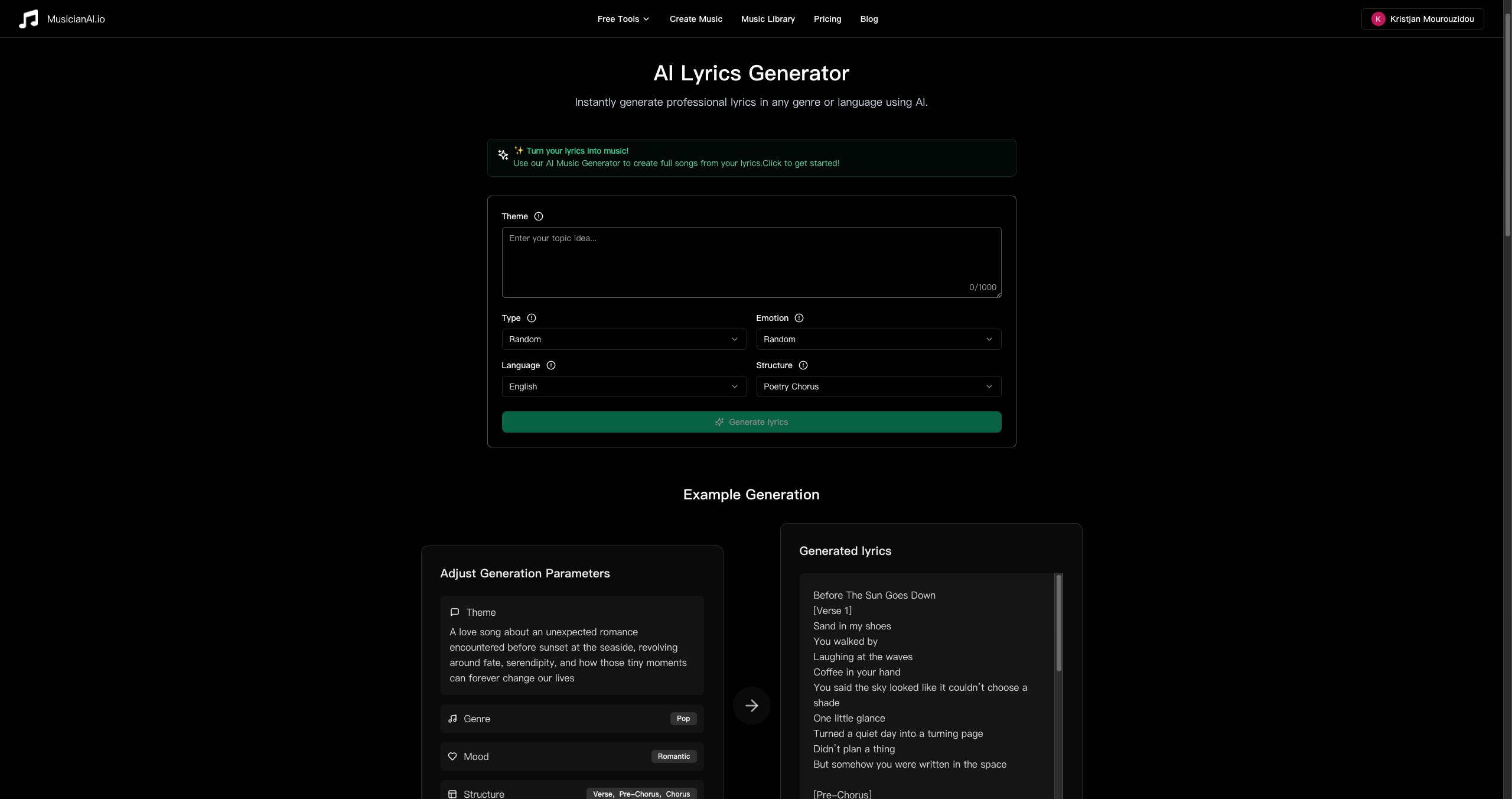
Task: Open the Pricing page
Action: click(827, 18)
